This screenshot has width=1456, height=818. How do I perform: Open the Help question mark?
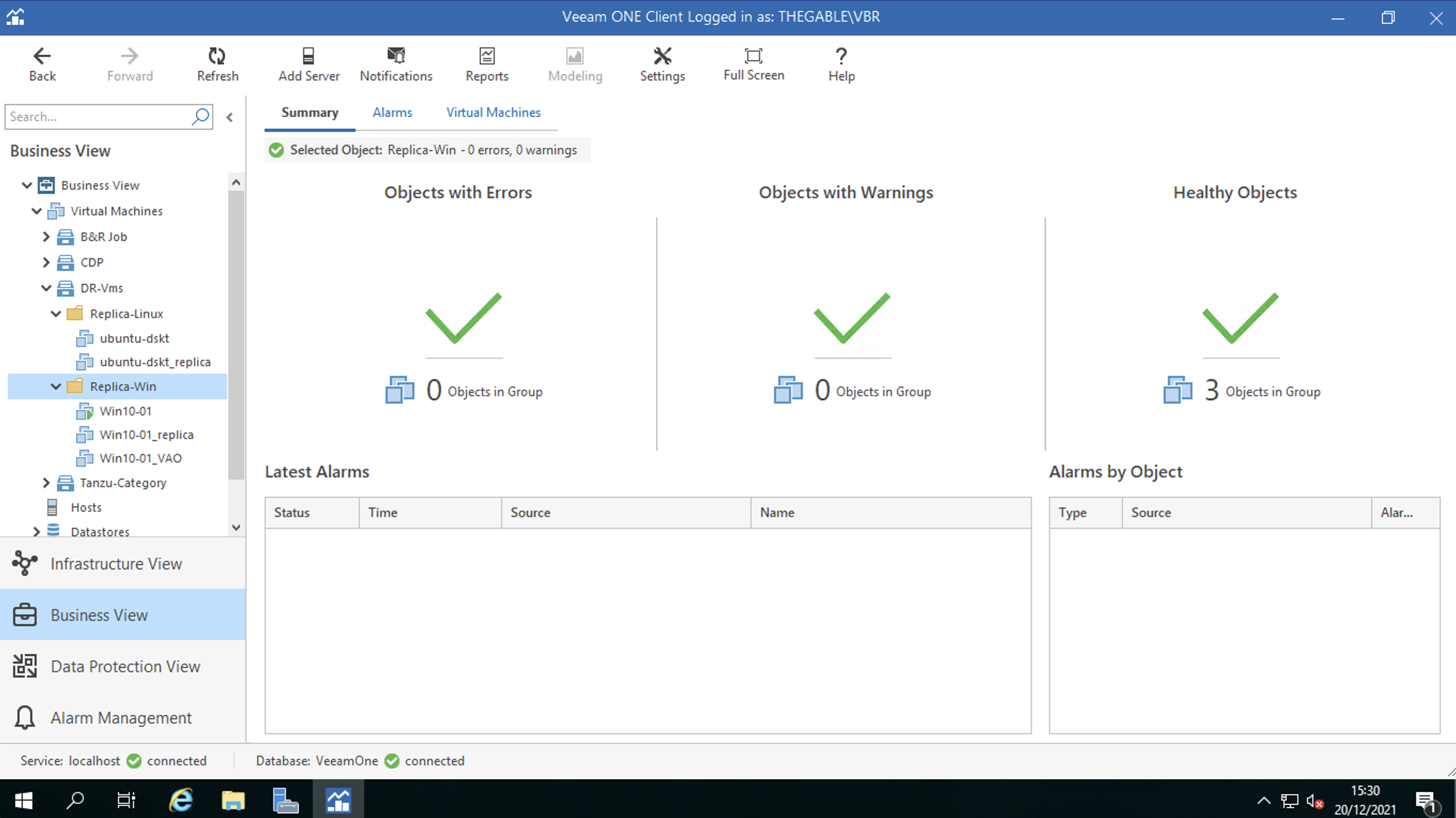tap(841, 64)
